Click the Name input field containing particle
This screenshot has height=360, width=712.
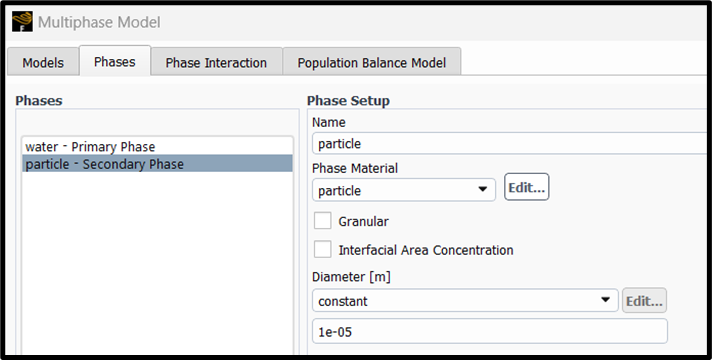pyautogui.click(x=509, y=144)
